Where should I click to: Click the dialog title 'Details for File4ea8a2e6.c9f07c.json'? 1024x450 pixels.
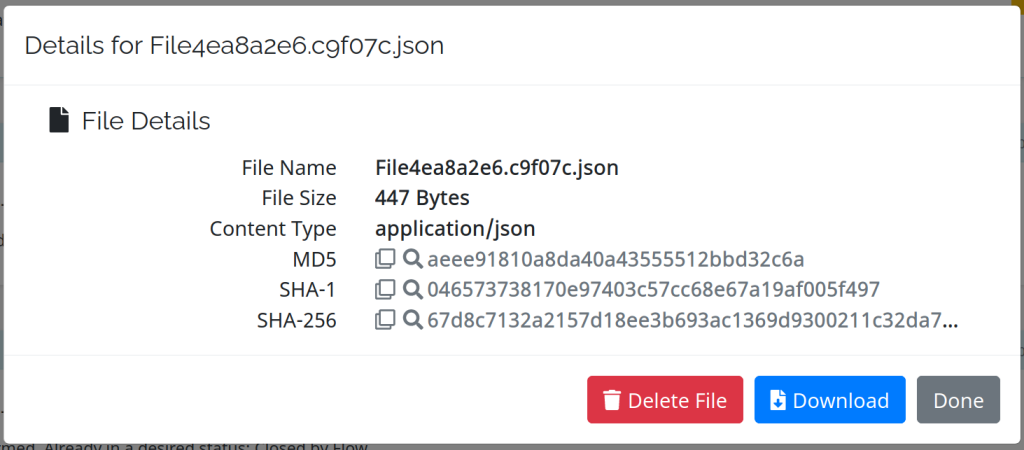pyautogui.click(x=234, y=45)
